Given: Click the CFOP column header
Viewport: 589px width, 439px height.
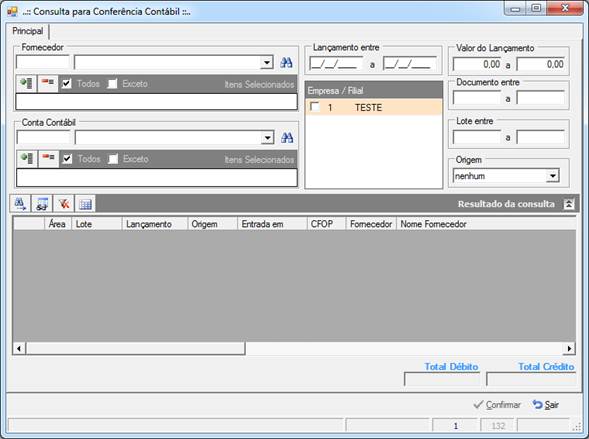Looking at the screenshot, I should point(326,224).
